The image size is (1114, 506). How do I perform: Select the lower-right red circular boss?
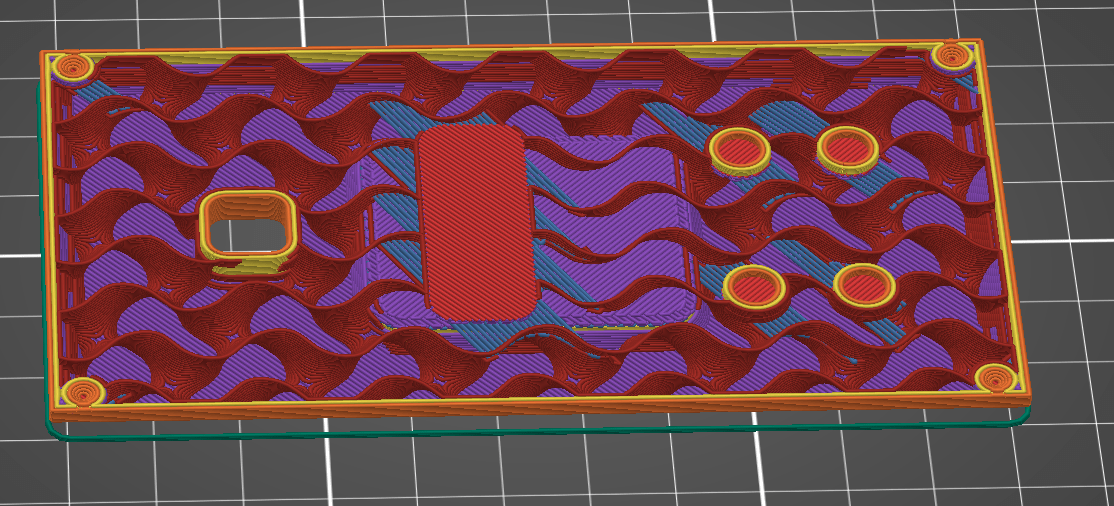click(x=862, y=284)
